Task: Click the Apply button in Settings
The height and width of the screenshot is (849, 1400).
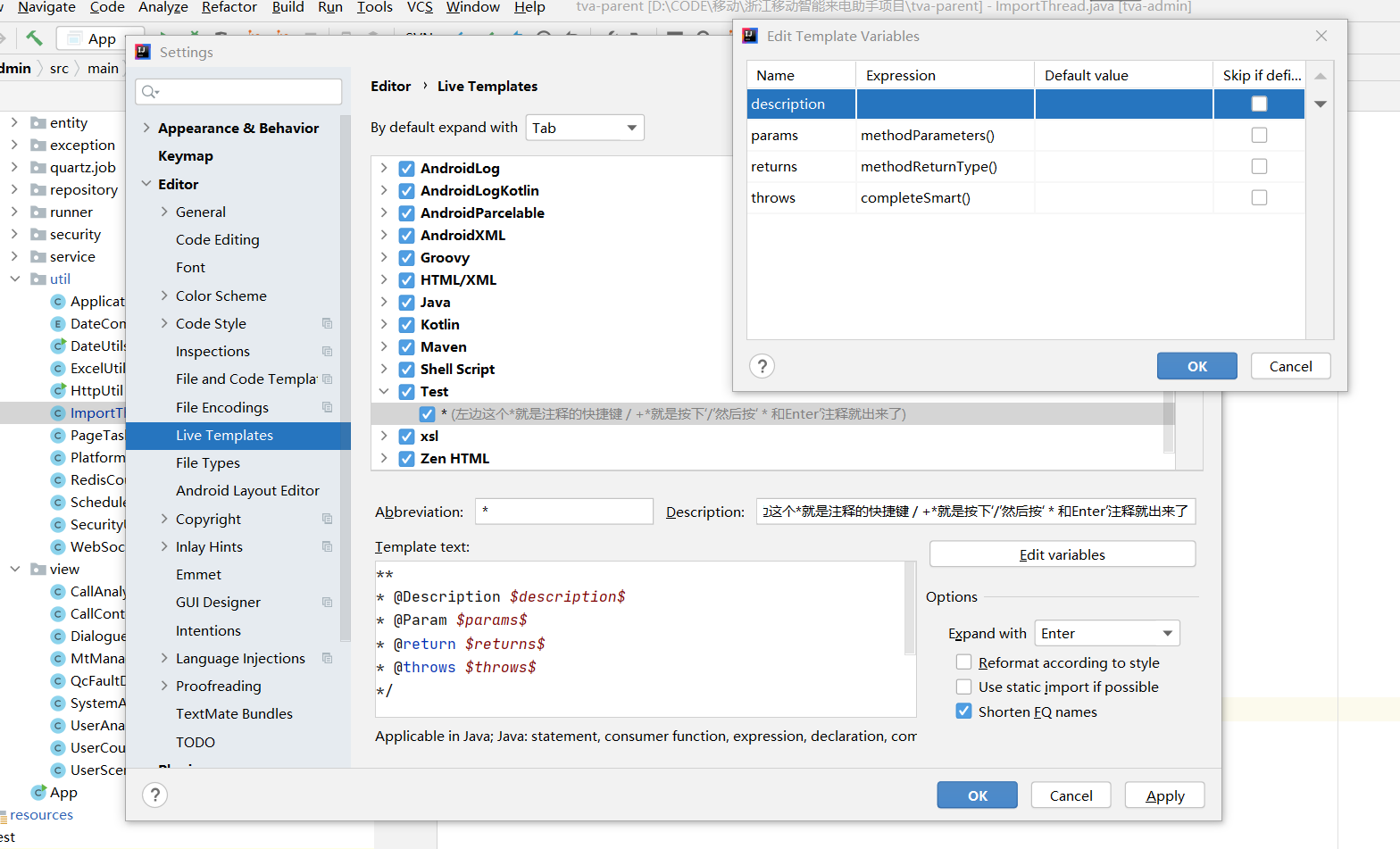Action: (x=1164, y=795)
